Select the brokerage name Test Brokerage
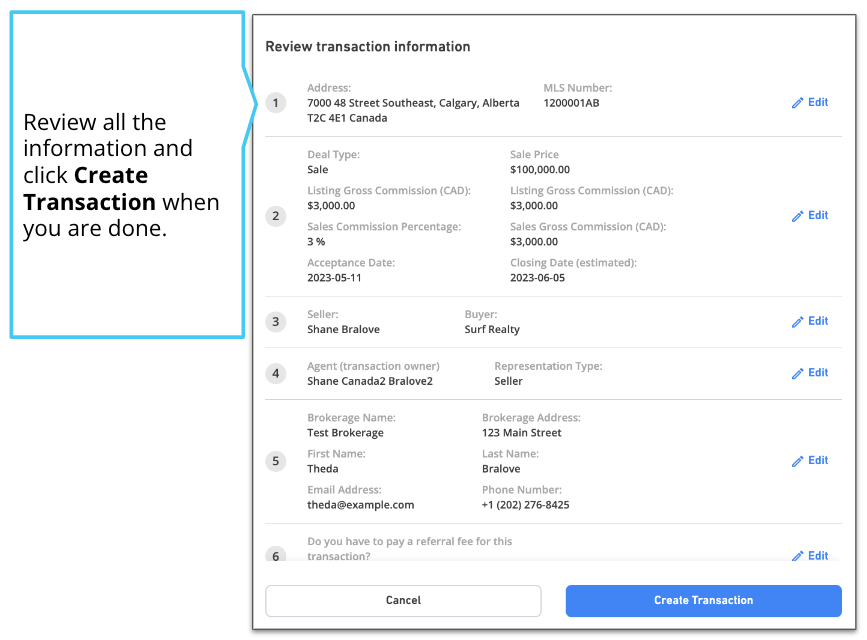Viewport: 867px width, 640px height. point(346,433)
